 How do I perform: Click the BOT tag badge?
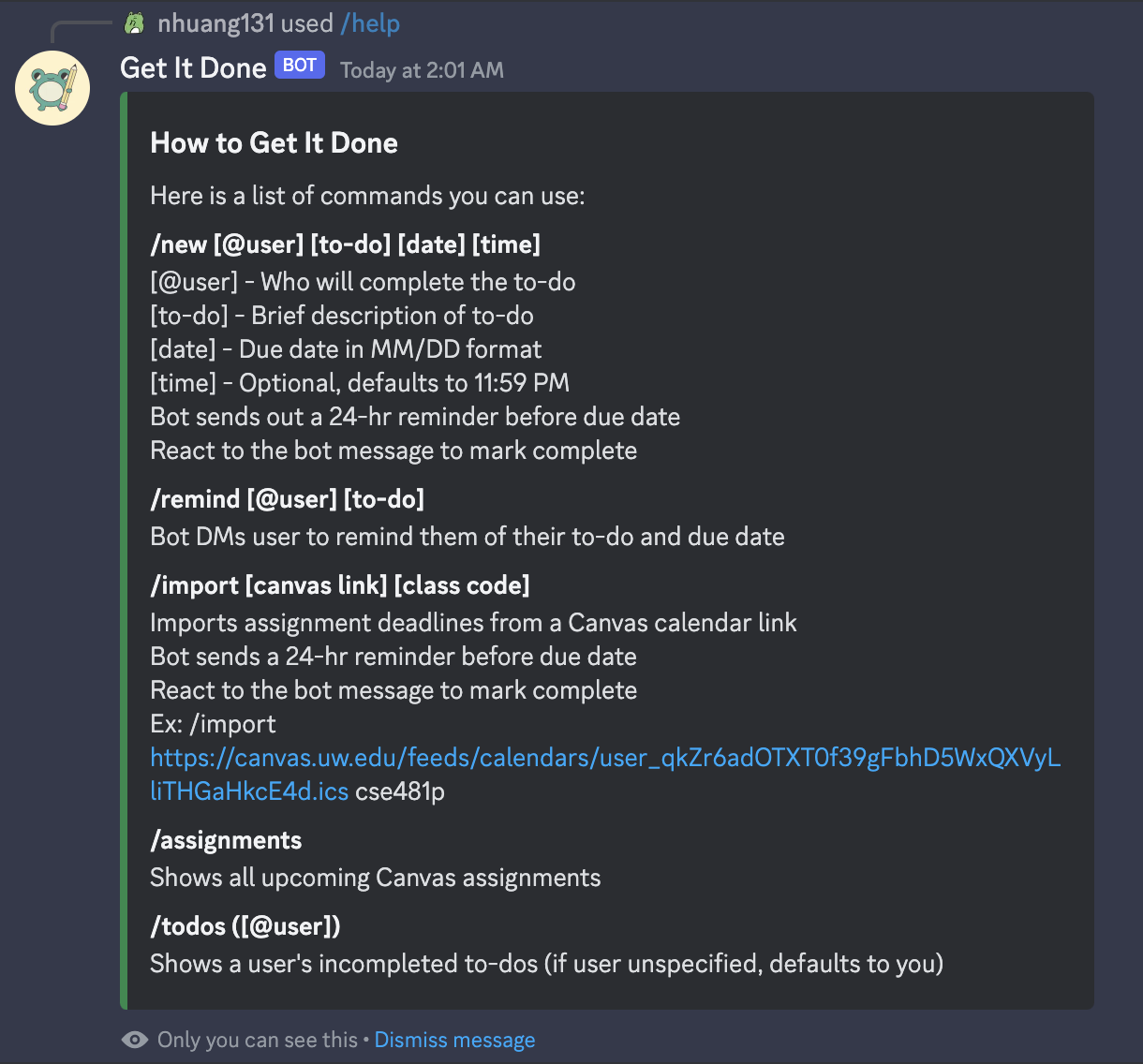click(x=299, y=66)
